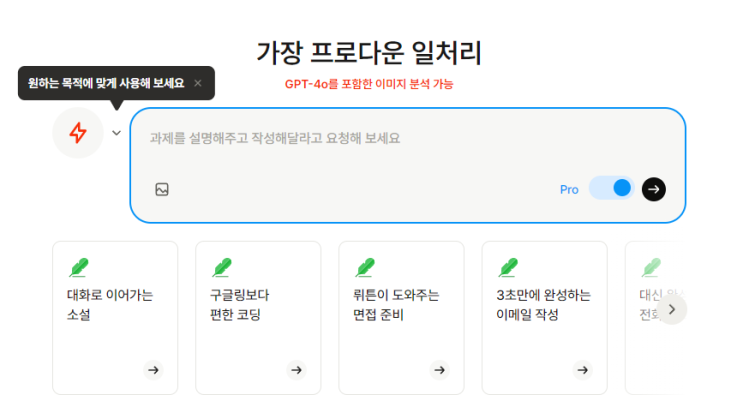Select the '뤼튼이 도와주는 면접 준비' card title
The height and width of the screenshot is (413, 743).
point(396,305)
